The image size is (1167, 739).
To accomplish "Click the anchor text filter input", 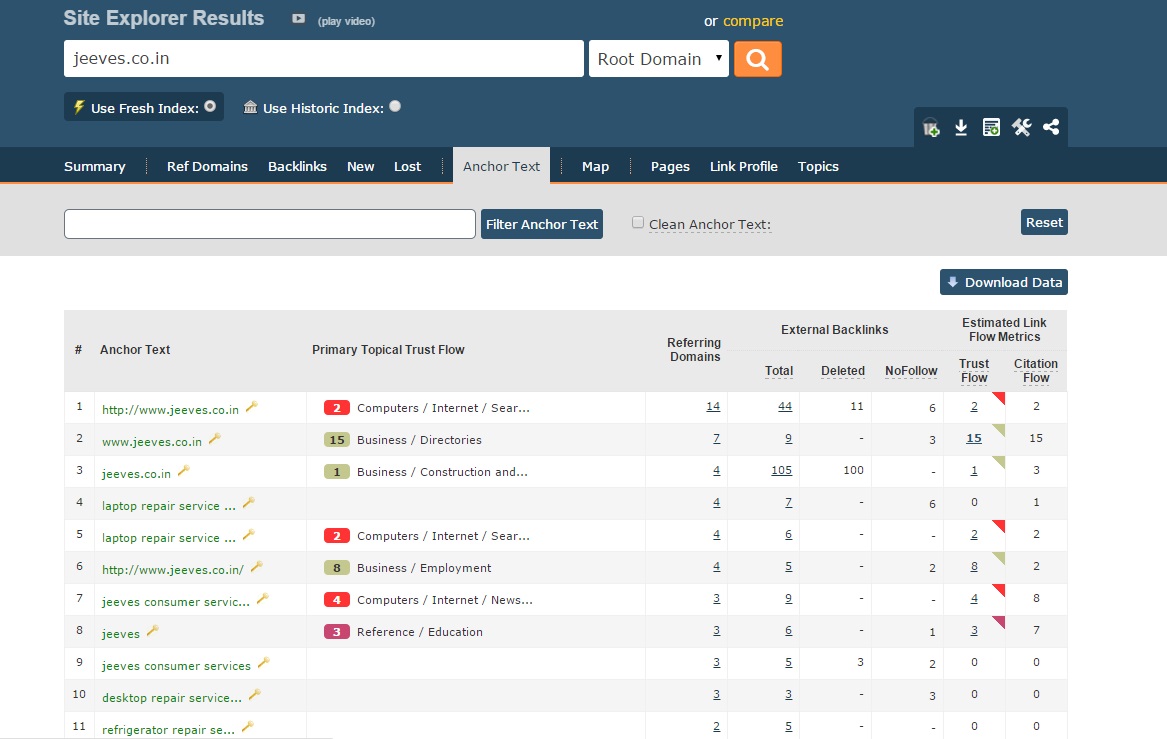I will click(270, 224).
